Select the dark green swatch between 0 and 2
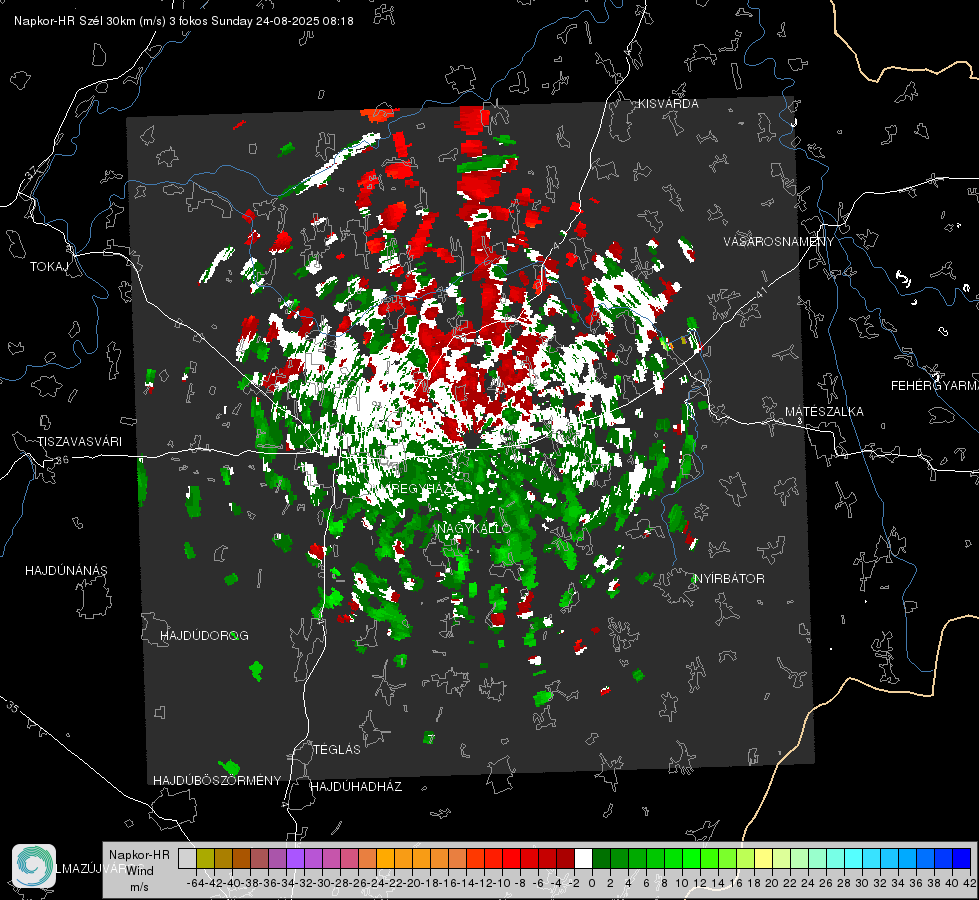This screenshot has width=979, height=900. point(601,858)
